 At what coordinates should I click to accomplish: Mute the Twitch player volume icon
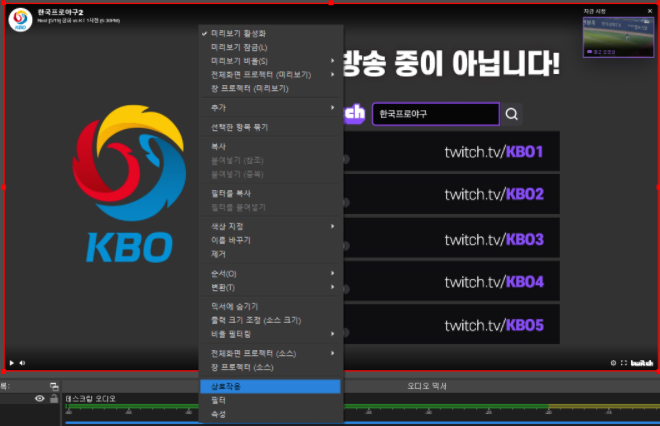(x=22, y=363)
